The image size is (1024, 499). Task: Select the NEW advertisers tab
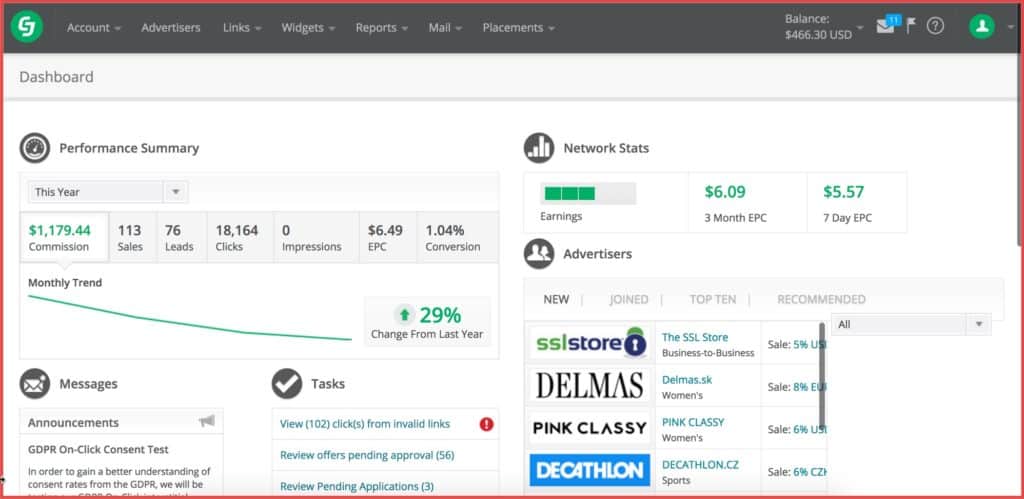[x=556, y=299]
